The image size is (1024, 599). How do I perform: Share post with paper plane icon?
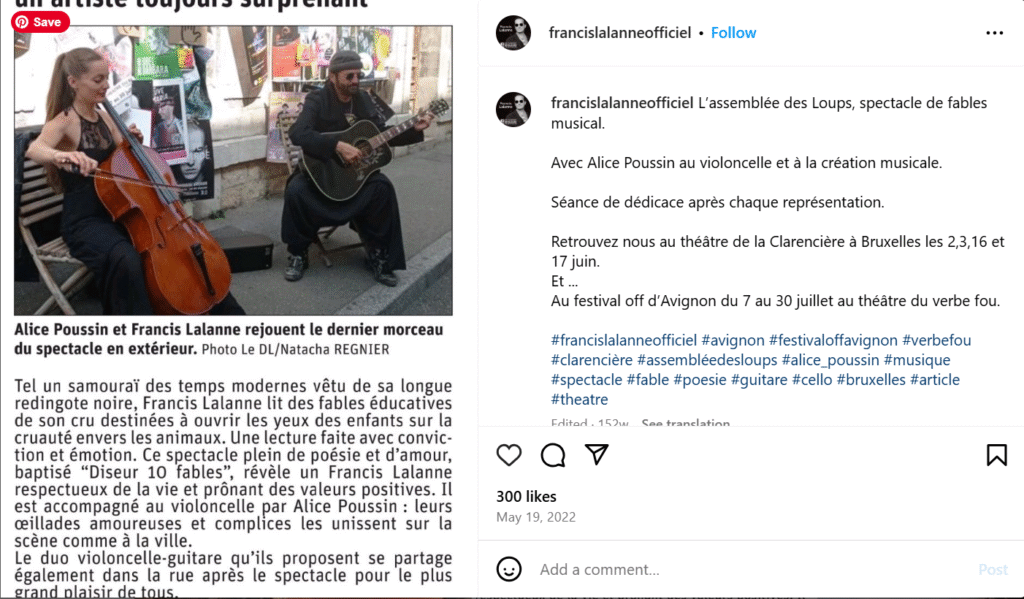(x=596, y=454)
